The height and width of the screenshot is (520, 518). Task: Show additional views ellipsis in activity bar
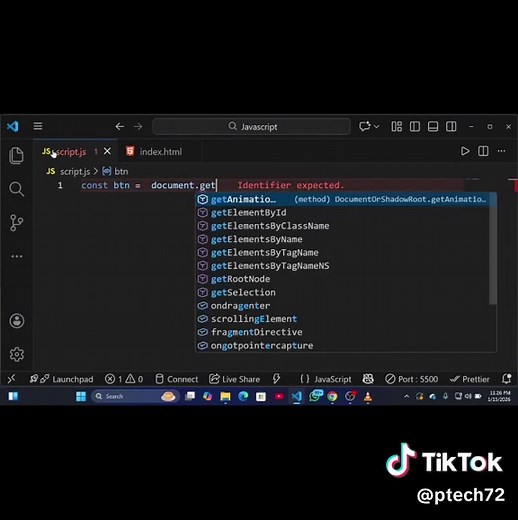[x=16, y=256]
